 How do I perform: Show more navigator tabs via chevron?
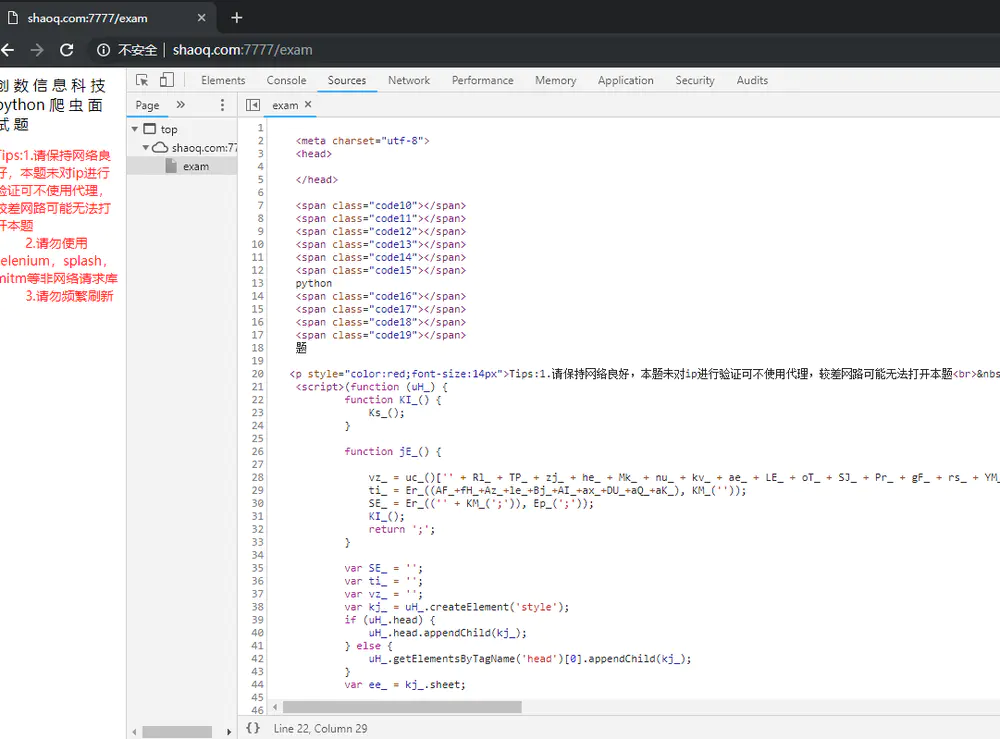(x=181, y=105)
